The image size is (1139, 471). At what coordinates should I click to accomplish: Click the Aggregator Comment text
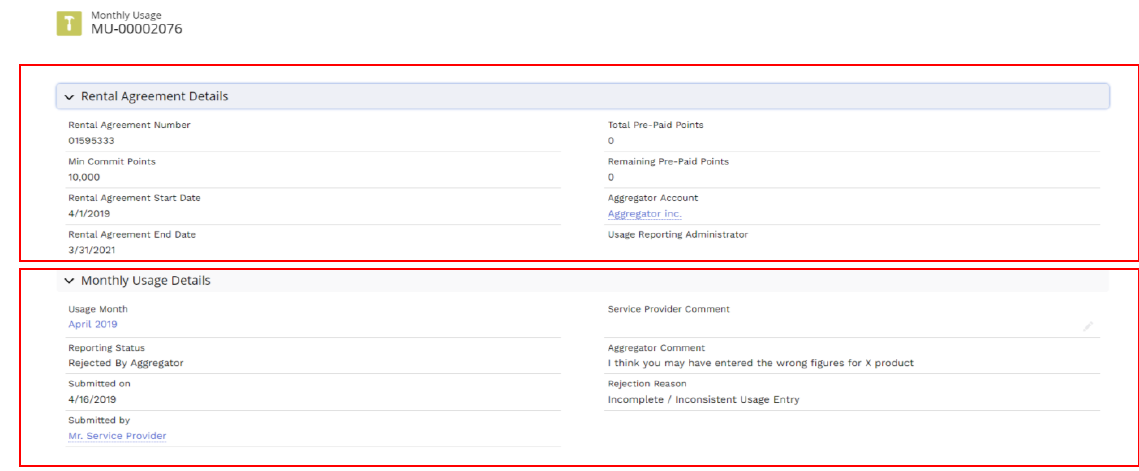(x=760, y=363)
